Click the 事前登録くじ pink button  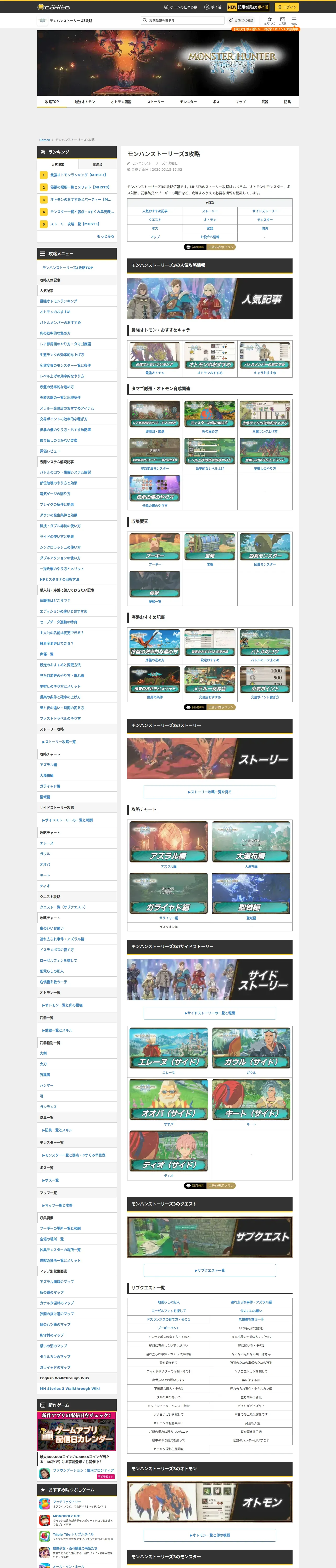point(105,1477)
